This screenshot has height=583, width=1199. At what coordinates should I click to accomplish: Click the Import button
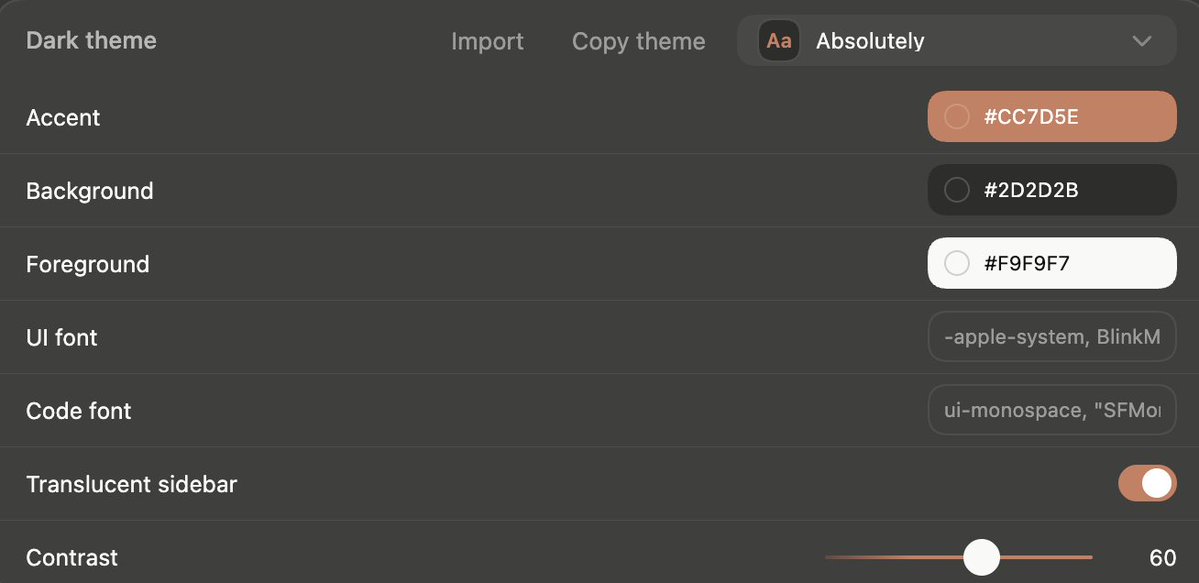[x=487, y=41]
